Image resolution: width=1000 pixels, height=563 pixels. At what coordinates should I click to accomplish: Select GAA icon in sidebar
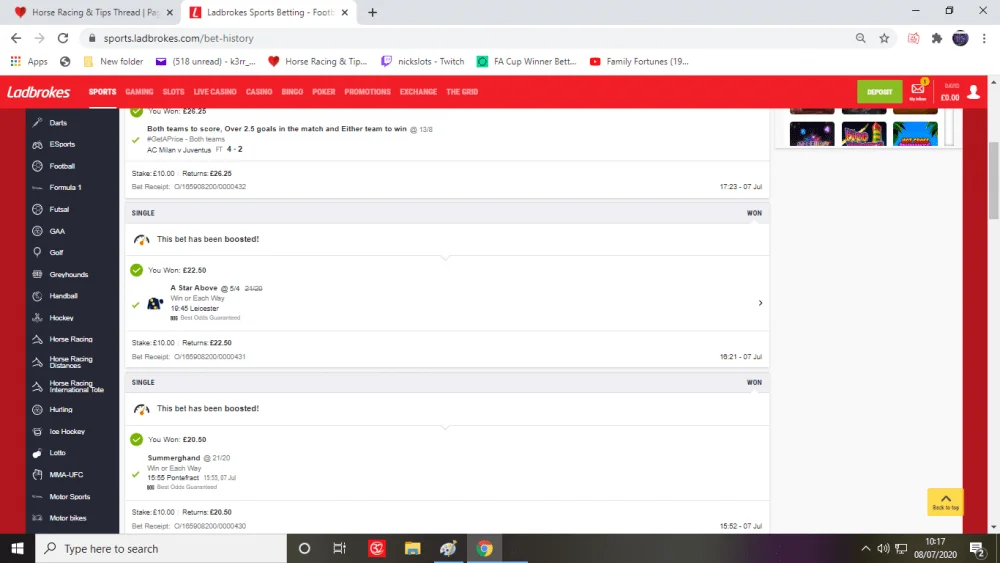coord(37,231)
